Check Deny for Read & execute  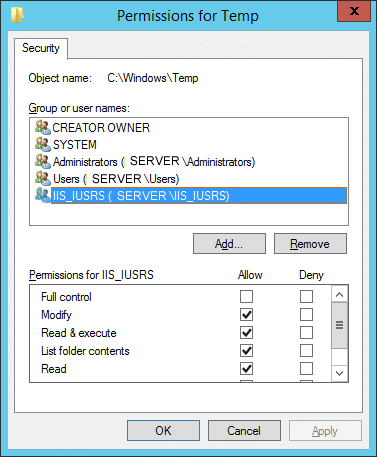(x=306, y=332)
